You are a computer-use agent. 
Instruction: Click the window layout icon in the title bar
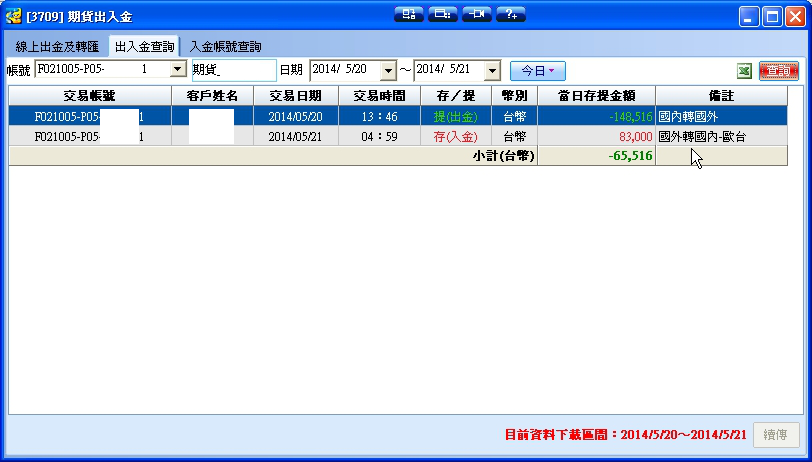(x=442, y=15)
